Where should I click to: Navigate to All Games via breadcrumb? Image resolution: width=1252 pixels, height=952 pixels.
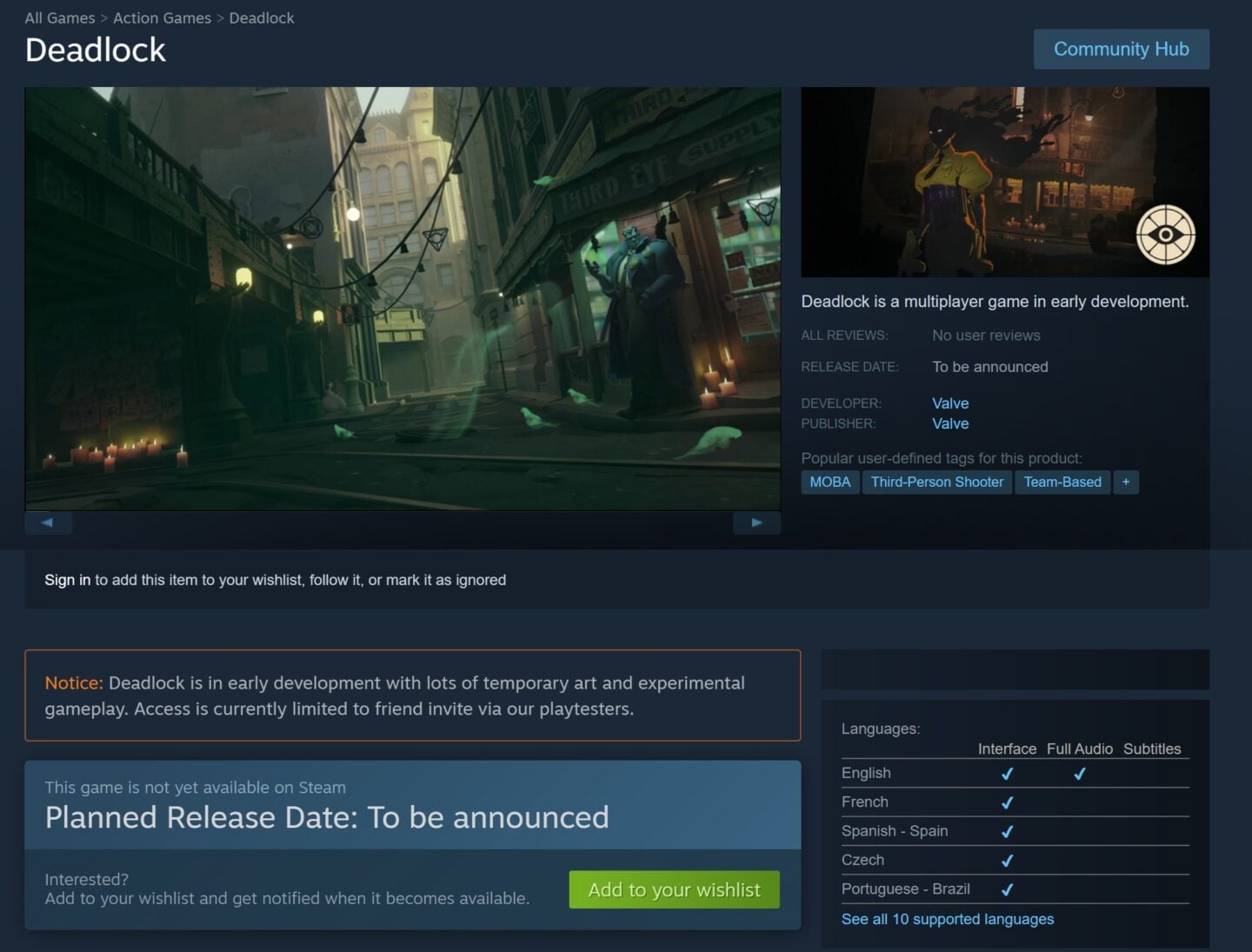59,17
